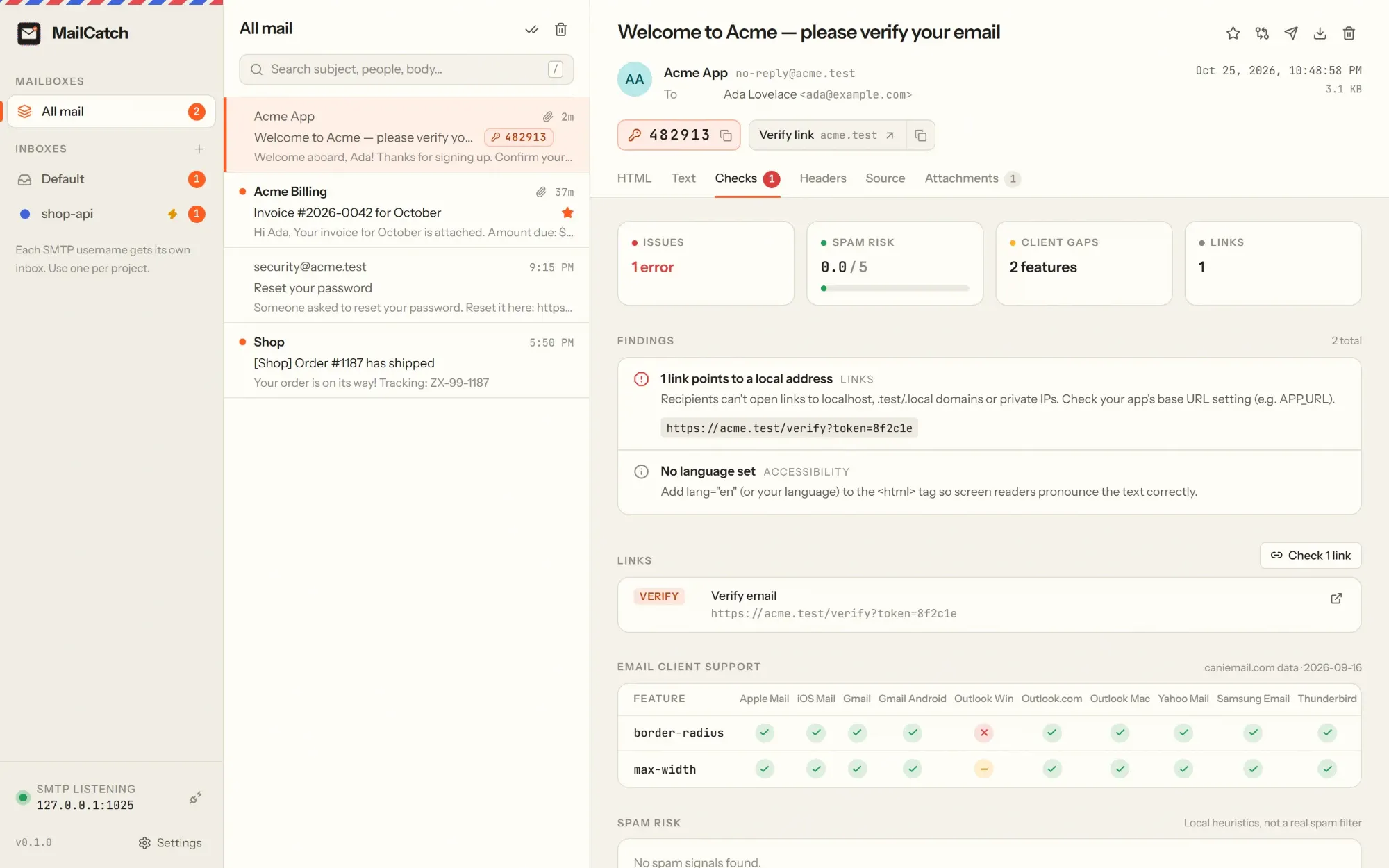
Task: Switch to the Headers tab
Action: coord(823,178)
